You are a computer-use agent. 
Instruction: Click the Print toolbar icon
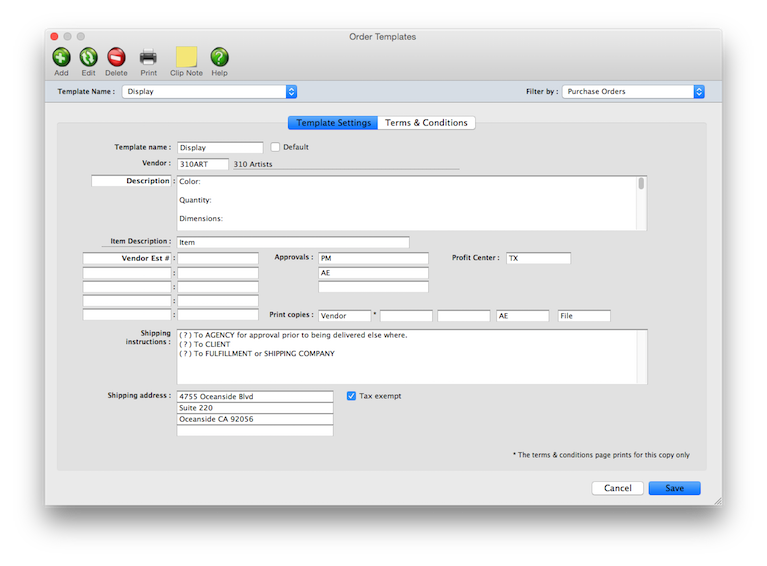[x=148, y=57]
